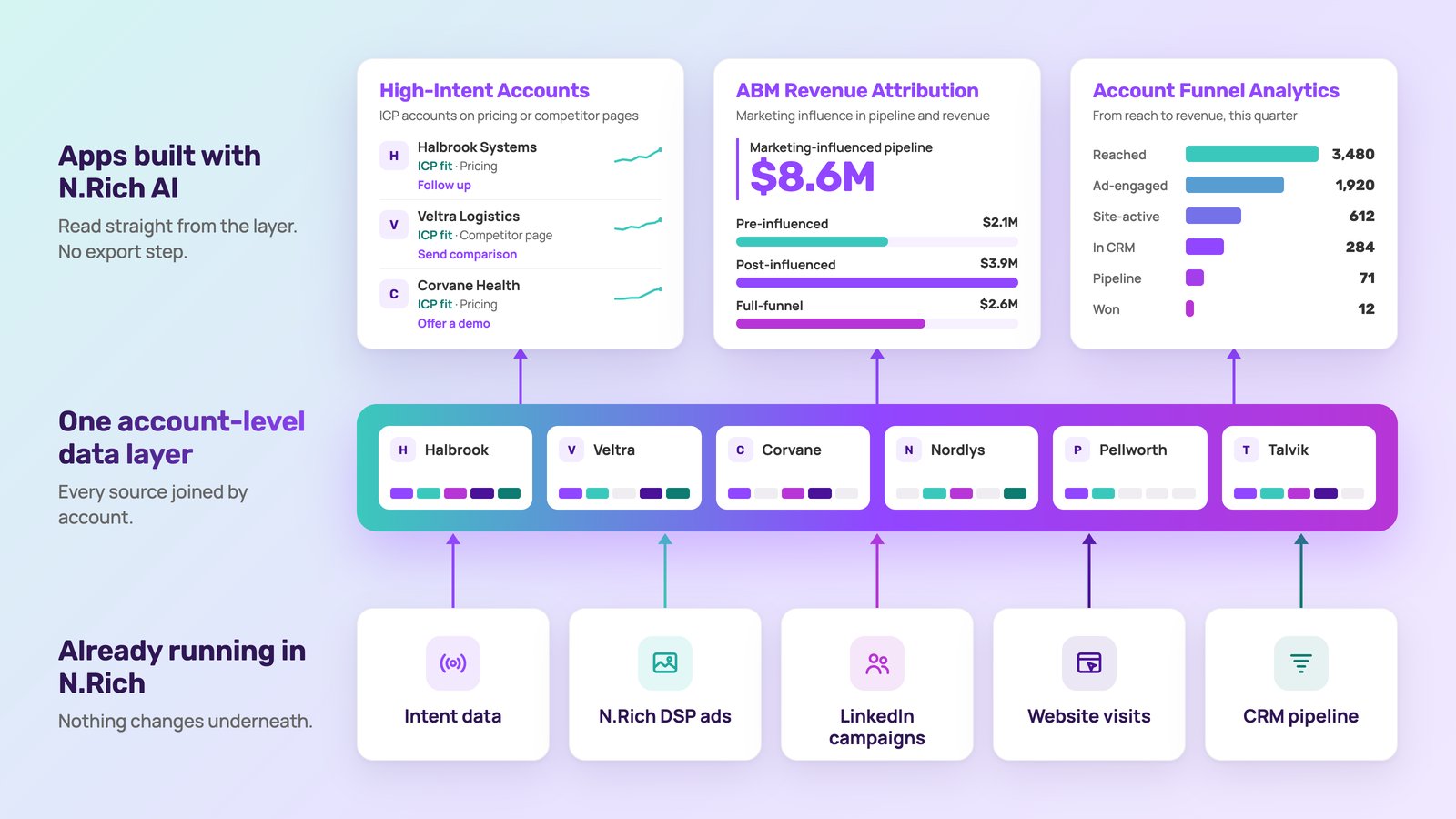The image size is (1456, 819).
Task: Click the Corvane Health account name
Action: click(469, 286)
